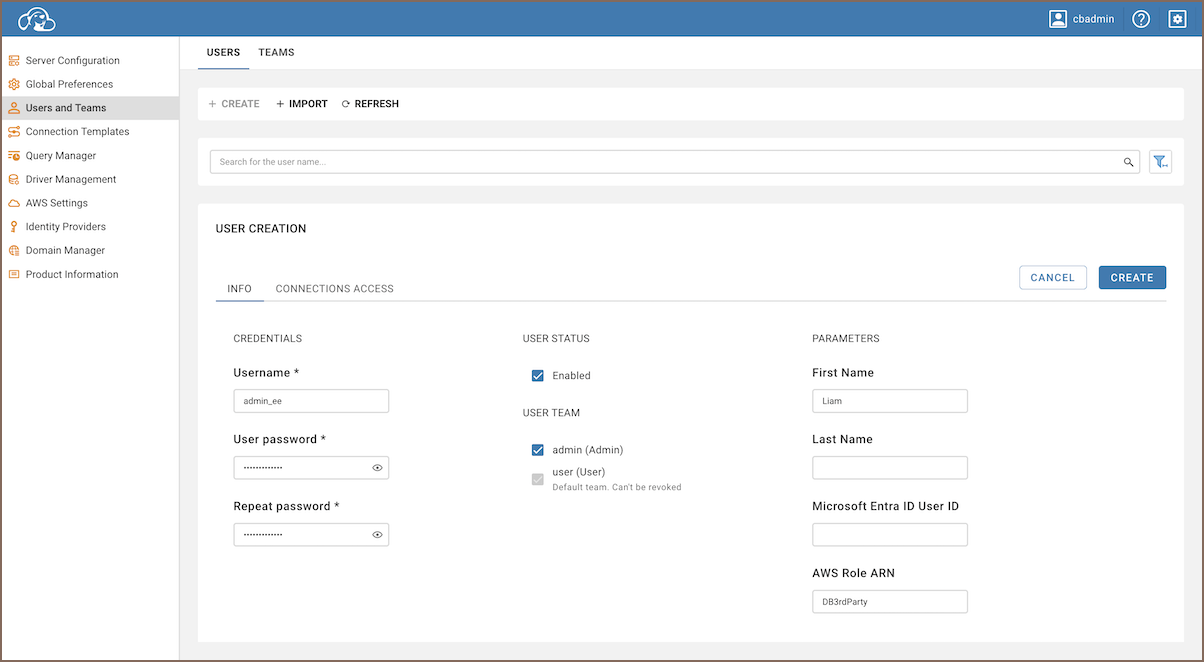
Task: Uncheck the Enabled user status checkbox
Action: coord(538,376)
